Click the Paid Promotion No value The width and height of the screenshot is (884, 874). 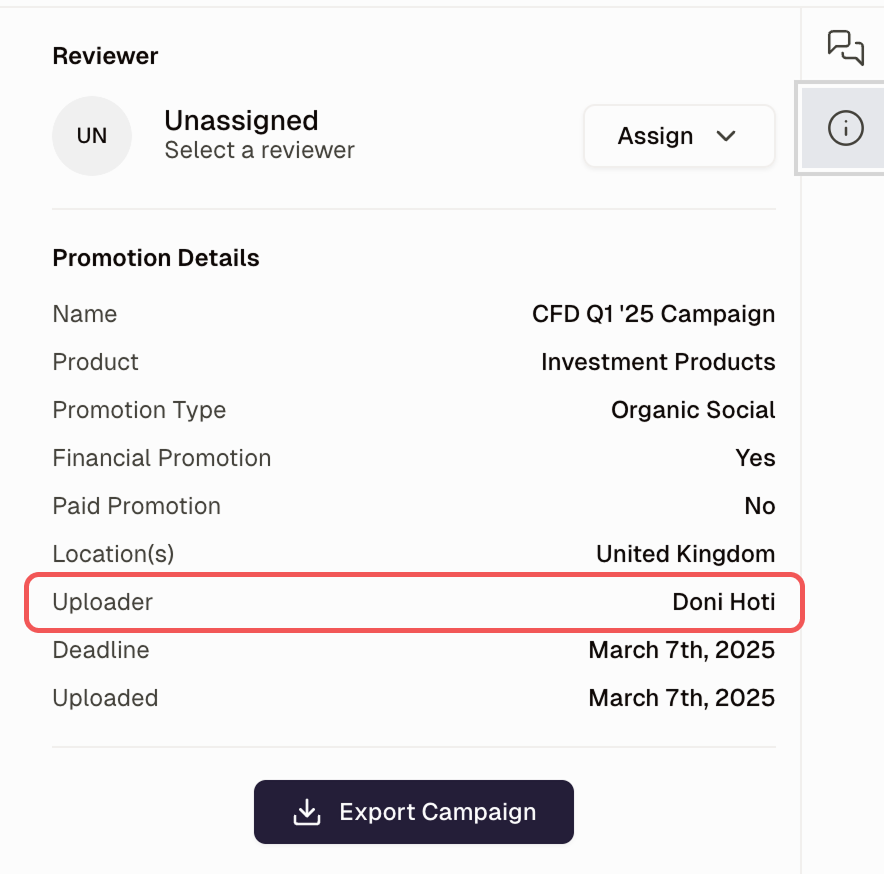tap(760, 506)
